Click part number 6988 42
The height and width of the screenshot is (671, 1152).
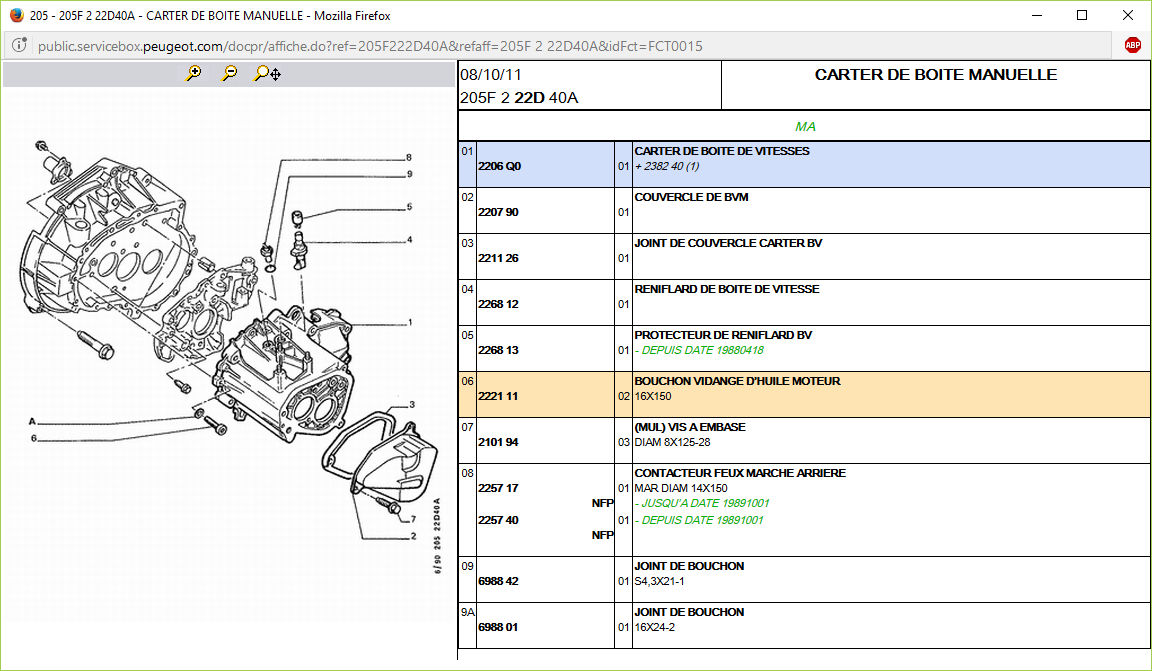coord(498,581)
